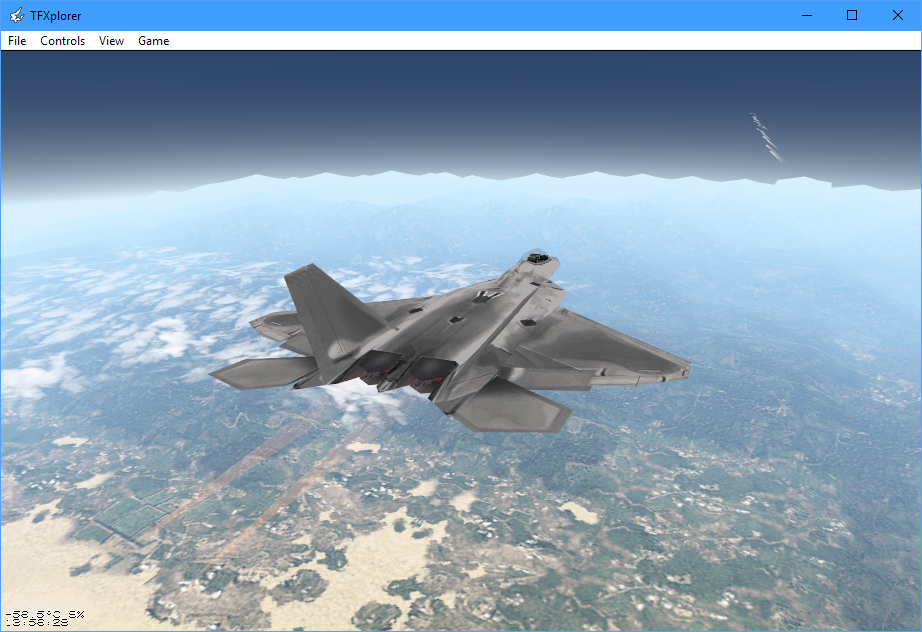Open the Controls menu
Screen dimensions: 922x632
[62, 41]
